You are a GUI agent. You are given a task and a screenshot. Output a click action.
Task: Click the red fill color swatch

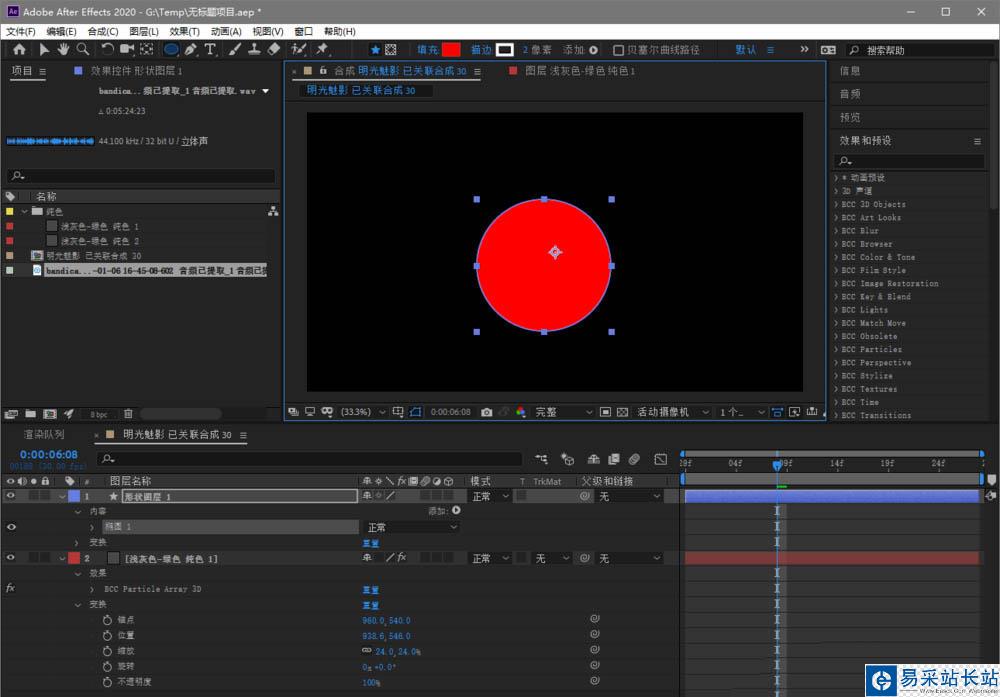451,50
